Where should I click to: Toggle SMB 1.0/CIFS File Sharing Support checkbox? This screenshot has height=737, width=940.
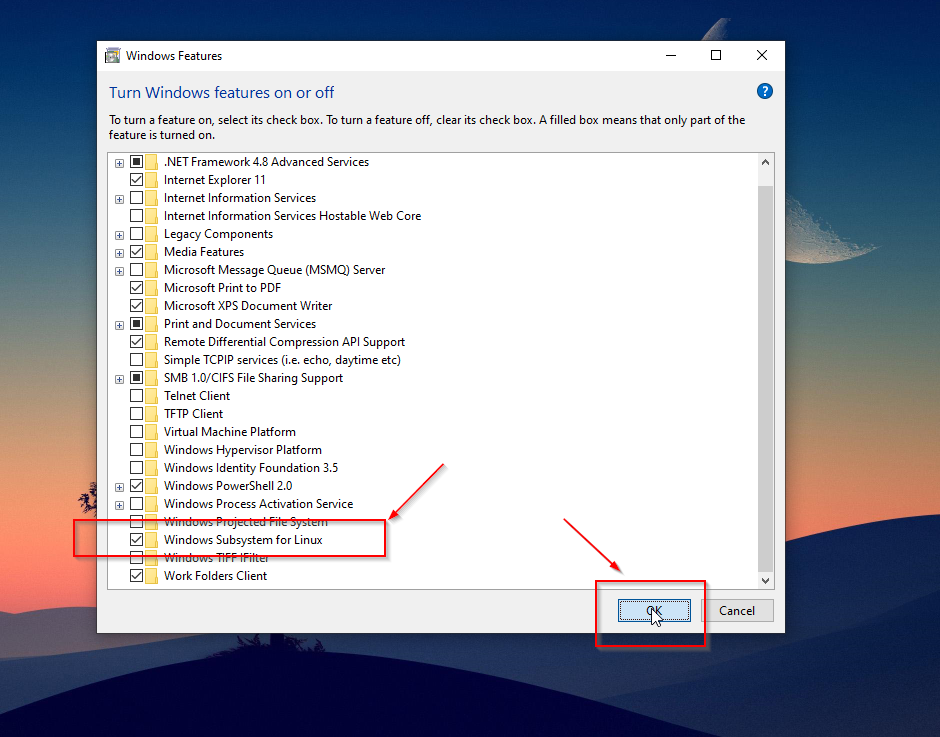coord(136,378)
